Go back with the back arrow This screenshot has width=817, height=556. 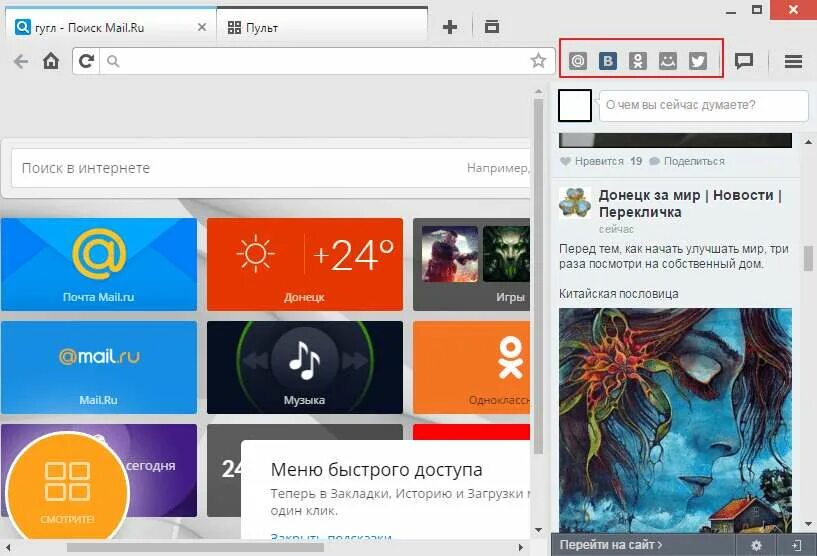21,61
